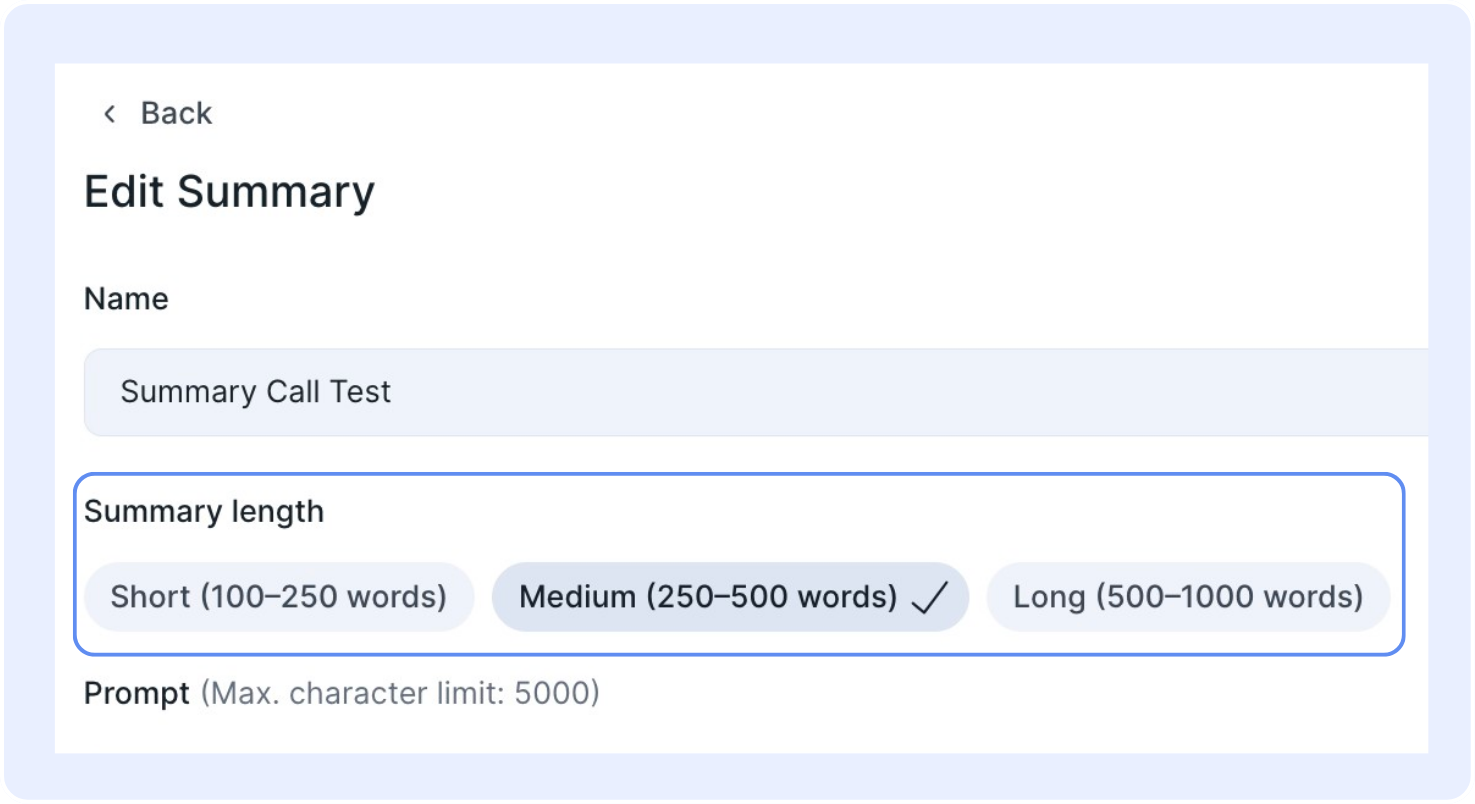Focus the Name input field
1475x804 pixels.
(x=756, y=392)
